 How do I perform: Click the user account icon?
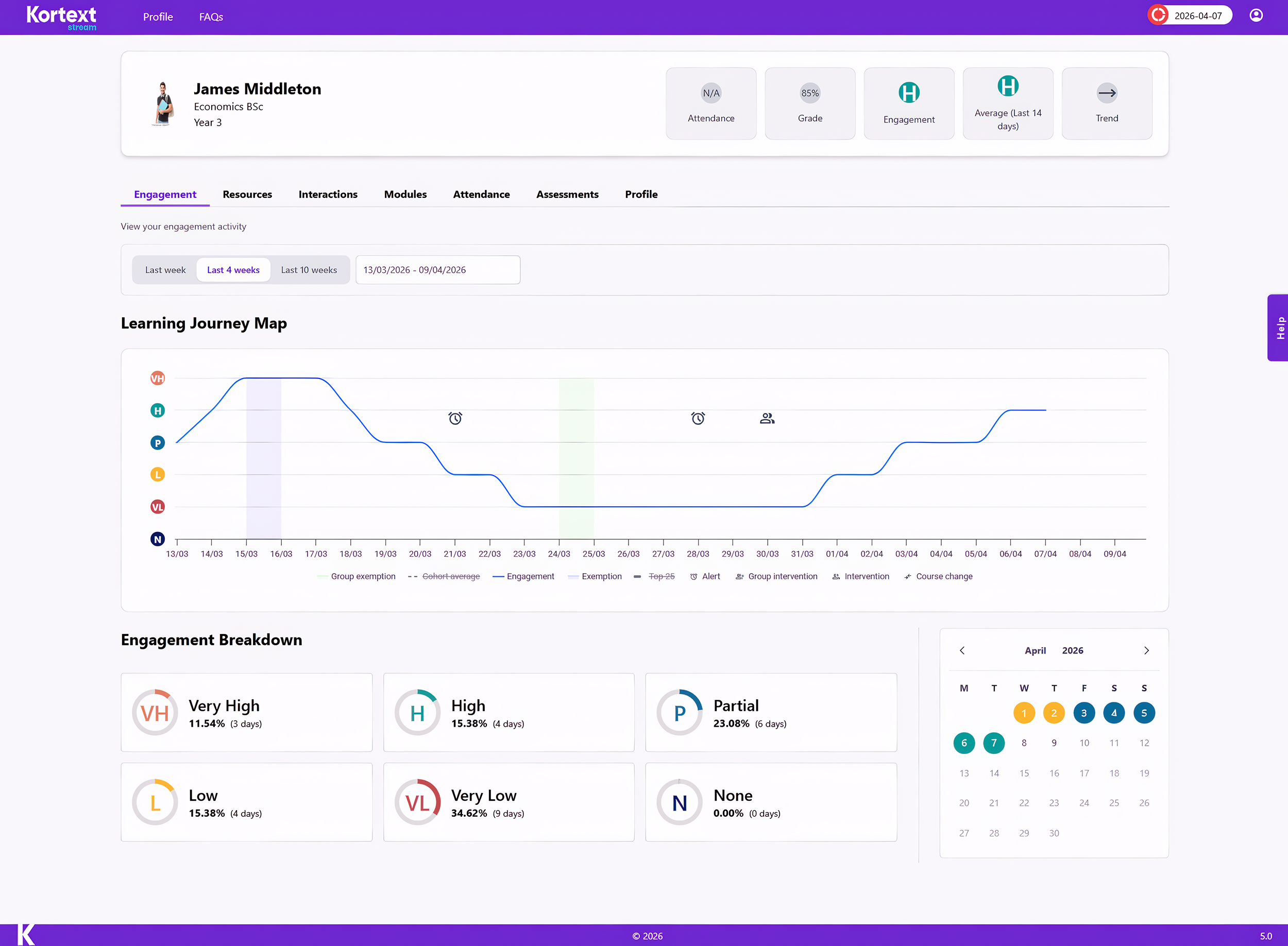point(1256,15)
